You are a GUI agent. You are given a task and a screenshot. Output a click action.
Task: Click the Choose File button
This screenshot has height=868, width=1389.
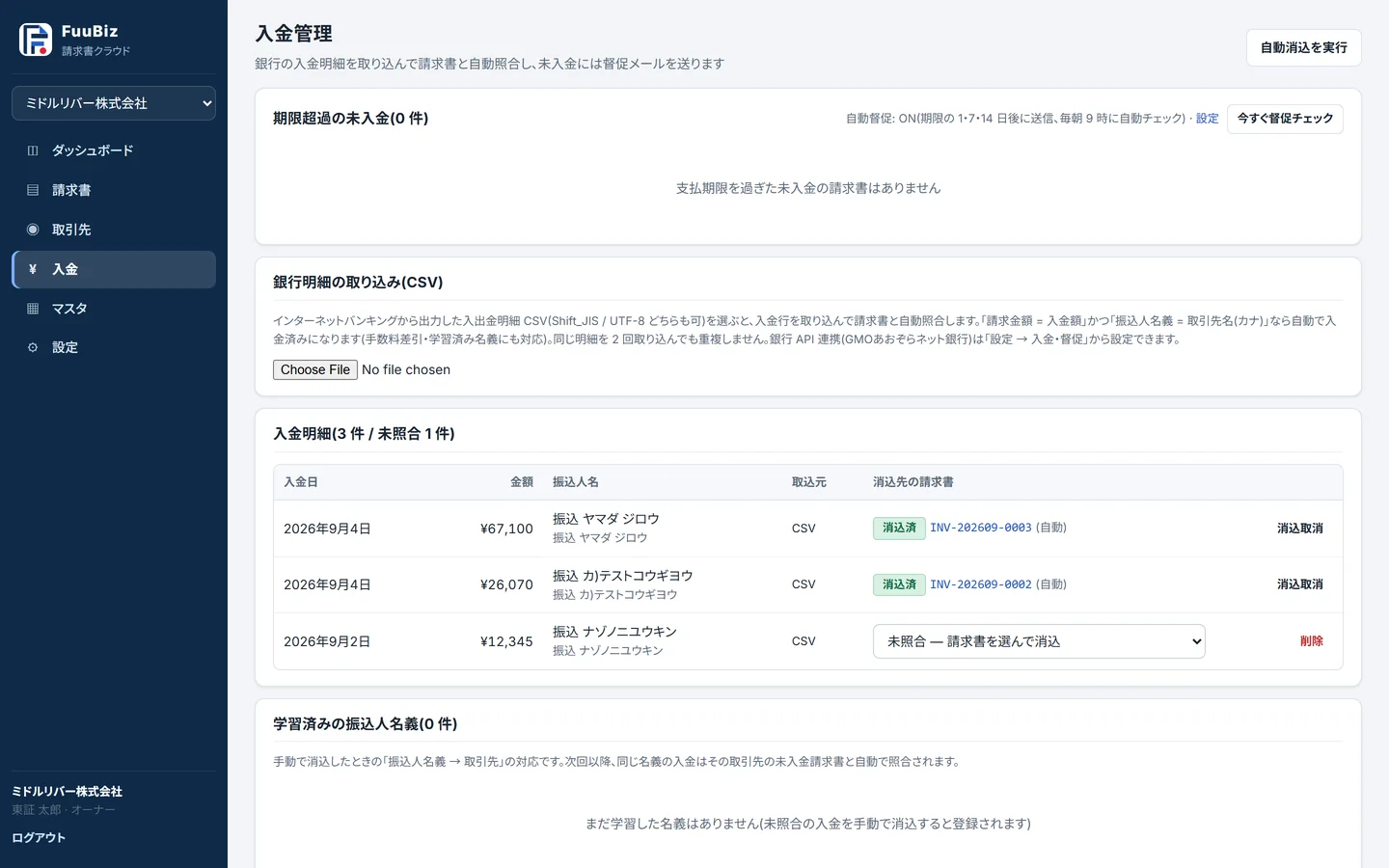315,369
